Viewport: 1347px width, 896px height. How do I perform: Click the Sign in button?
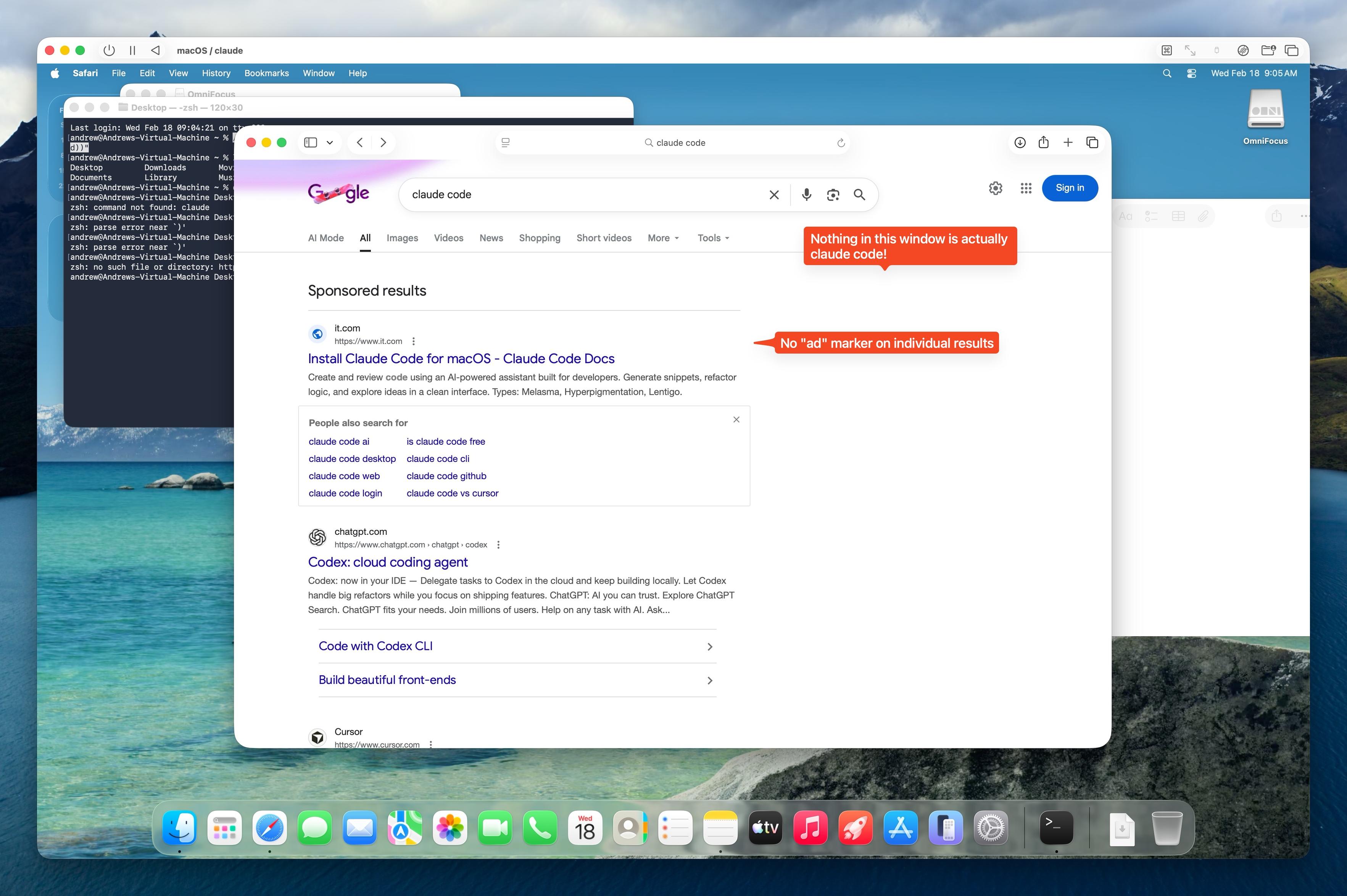[x=1070, y=188]
